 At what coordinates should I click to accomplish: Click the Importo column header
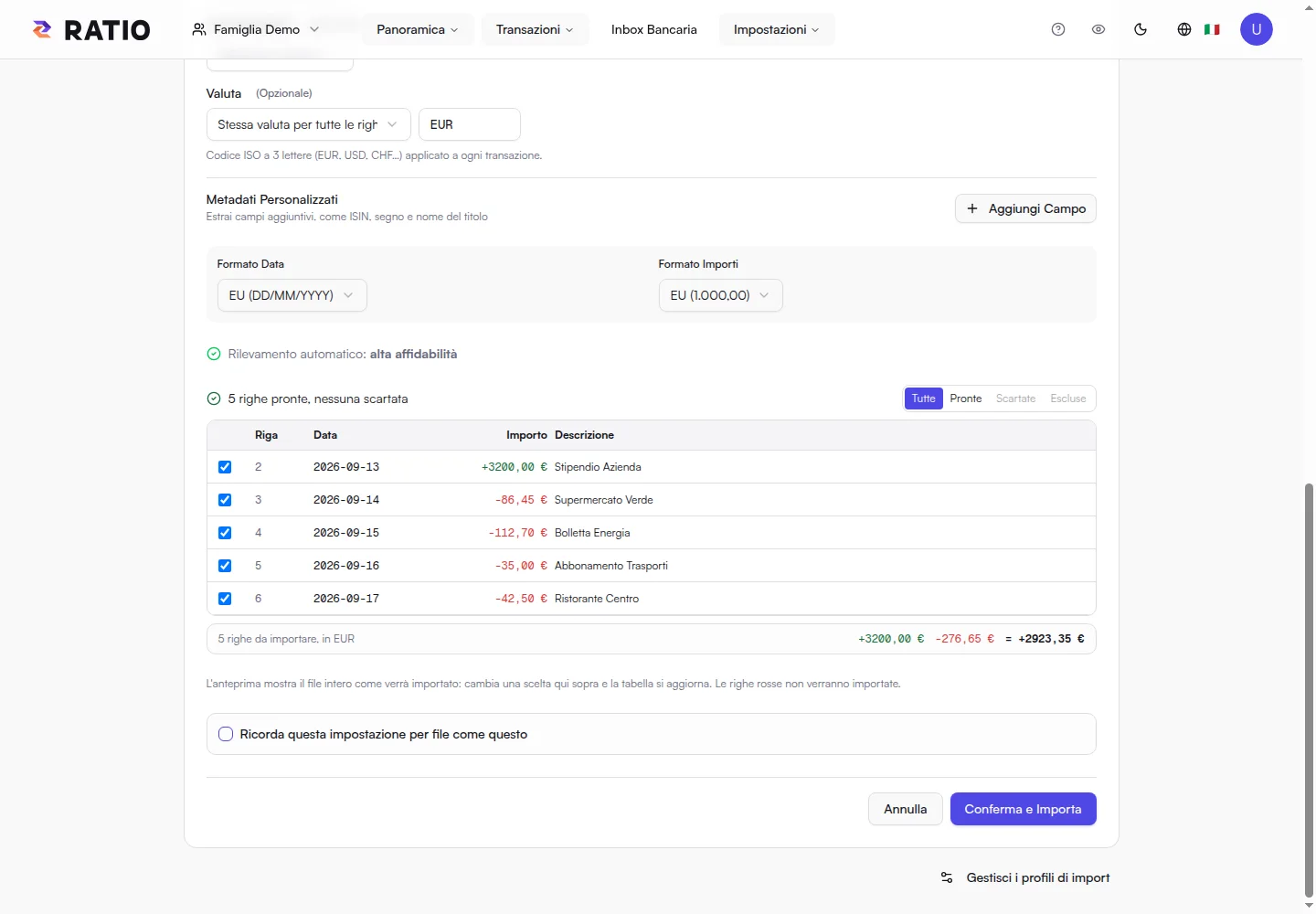(526, 435)
